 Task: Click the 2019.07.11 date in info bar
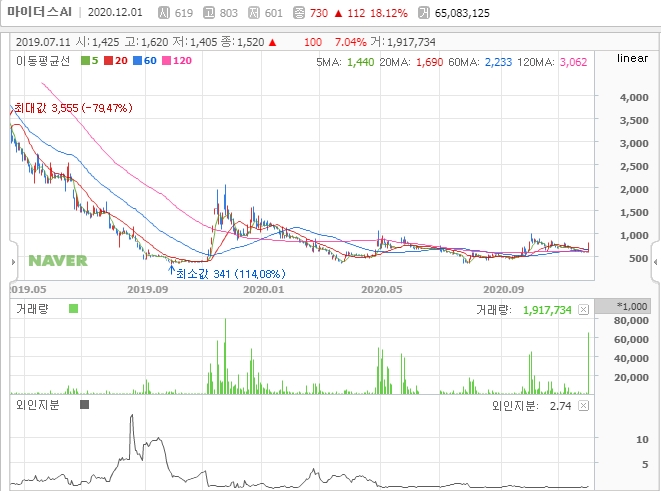point(43,42)
